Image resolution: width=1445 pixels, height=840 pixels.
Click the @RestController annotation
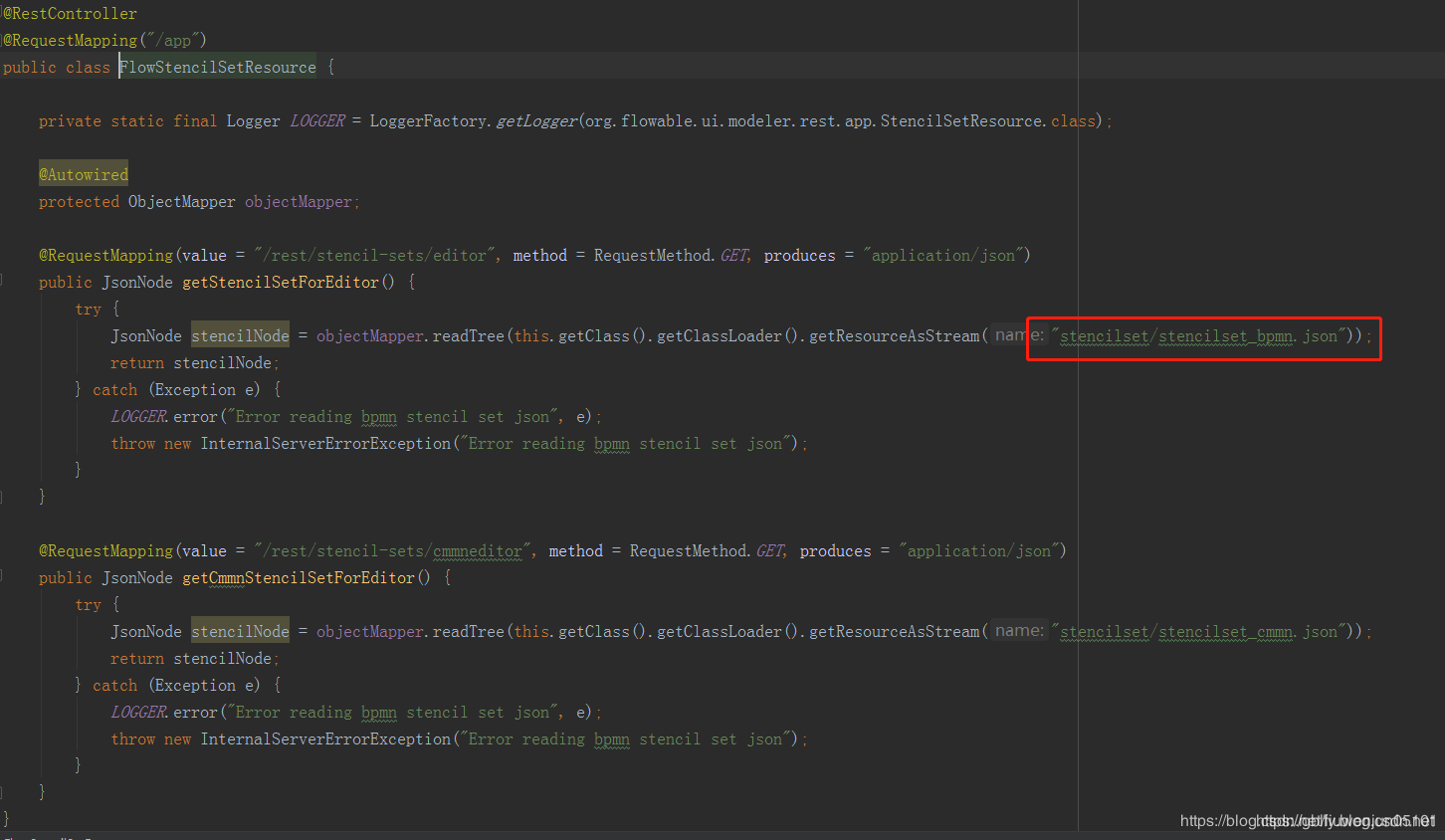pos(70,13)
